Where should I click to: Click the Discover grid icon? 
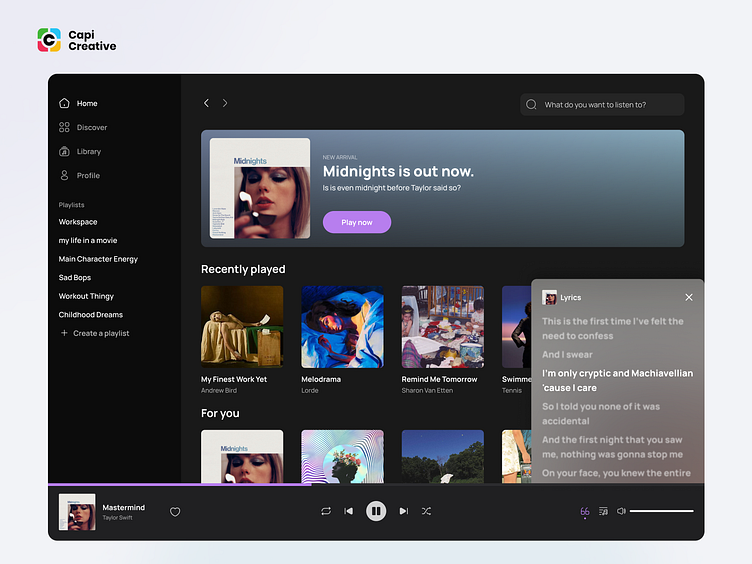64,127
